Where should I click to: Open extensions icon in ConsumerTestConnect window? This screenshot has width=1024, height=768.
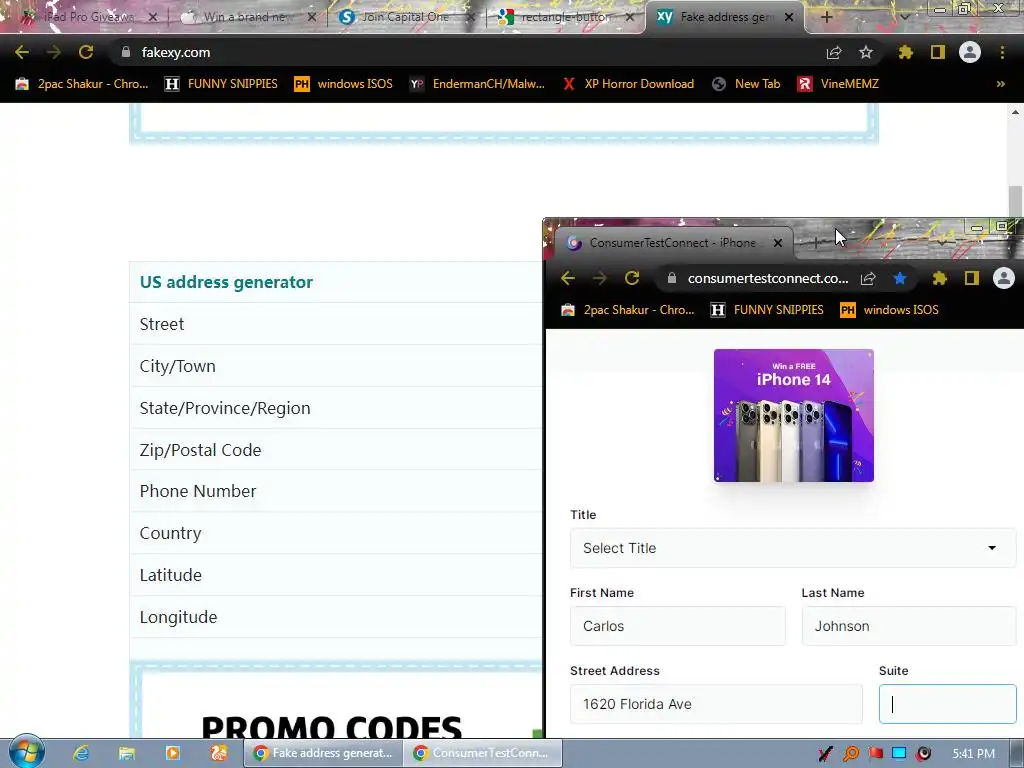(940, 278)
